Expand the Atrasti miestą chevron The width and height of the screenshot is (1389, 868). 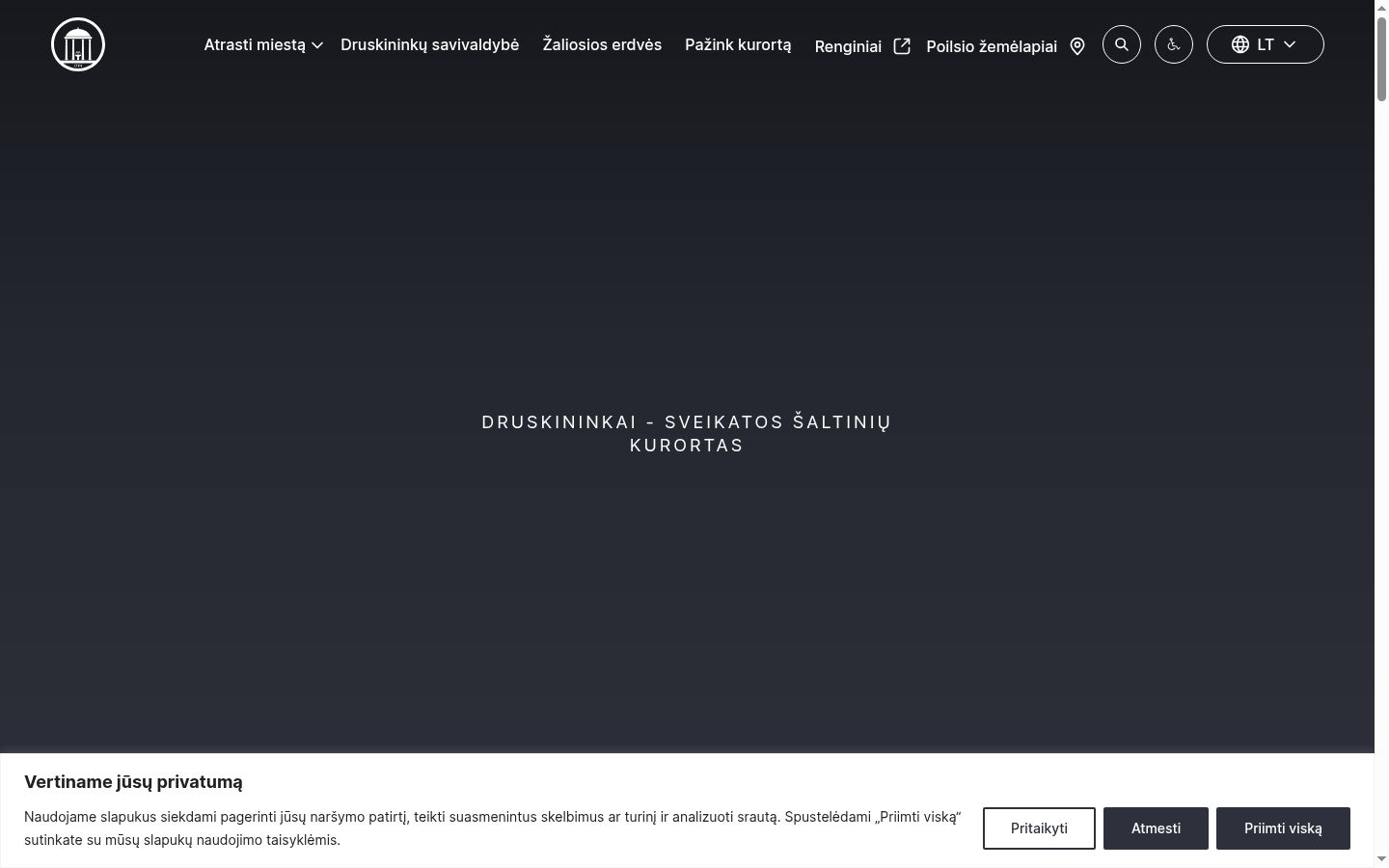316,45
